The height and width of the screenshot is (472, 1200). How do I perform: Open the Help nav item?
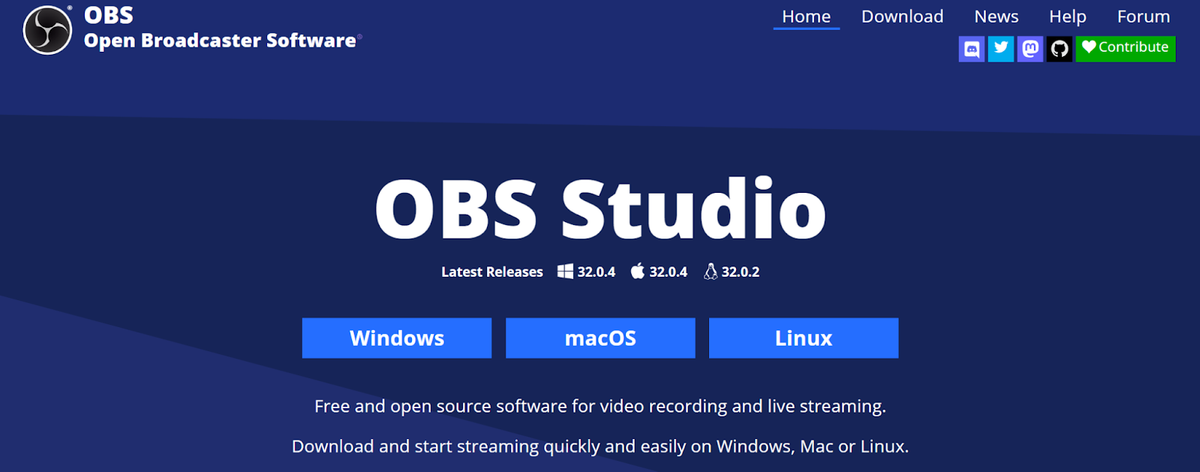pyautogui.click(x=1067, y=16)
